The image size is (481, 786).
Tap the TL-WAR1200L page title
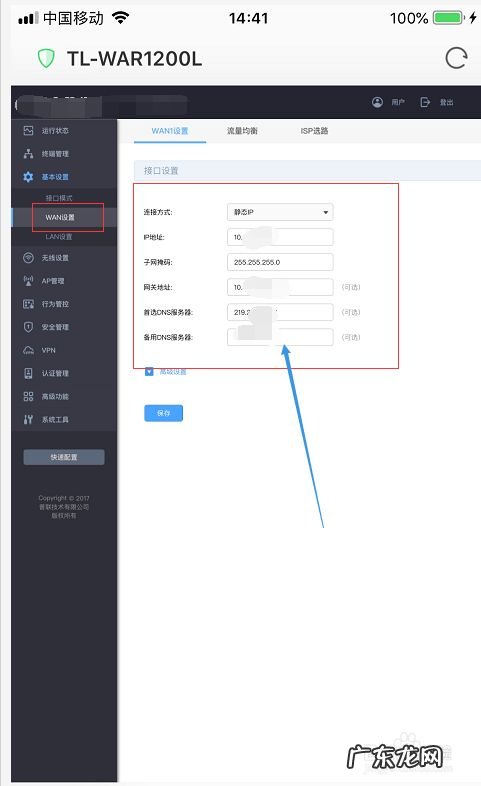[x=134, y=59]
